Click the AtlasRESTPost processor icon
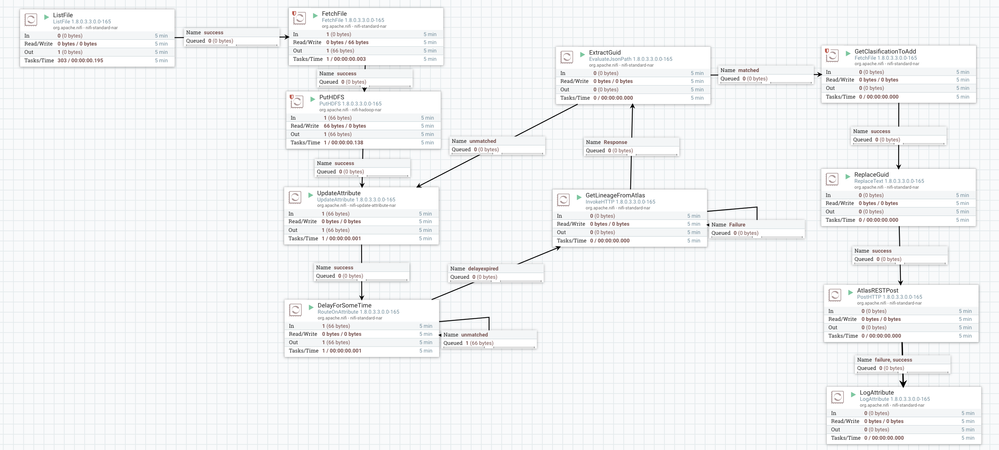 [x=835, y=295]
